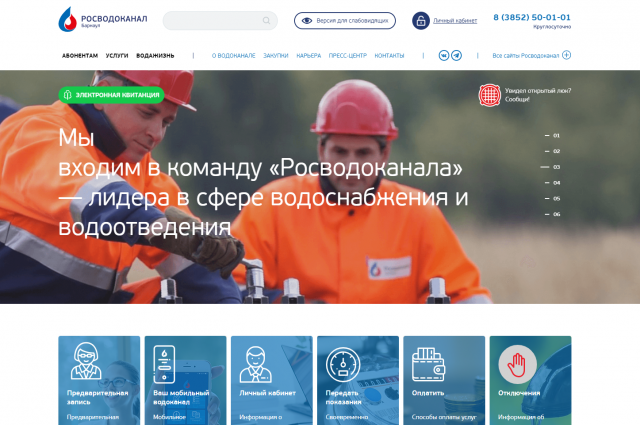Open the КАРЬЕРА menu item
Screen dimensions: 640x425
click(x=309, y=56)
